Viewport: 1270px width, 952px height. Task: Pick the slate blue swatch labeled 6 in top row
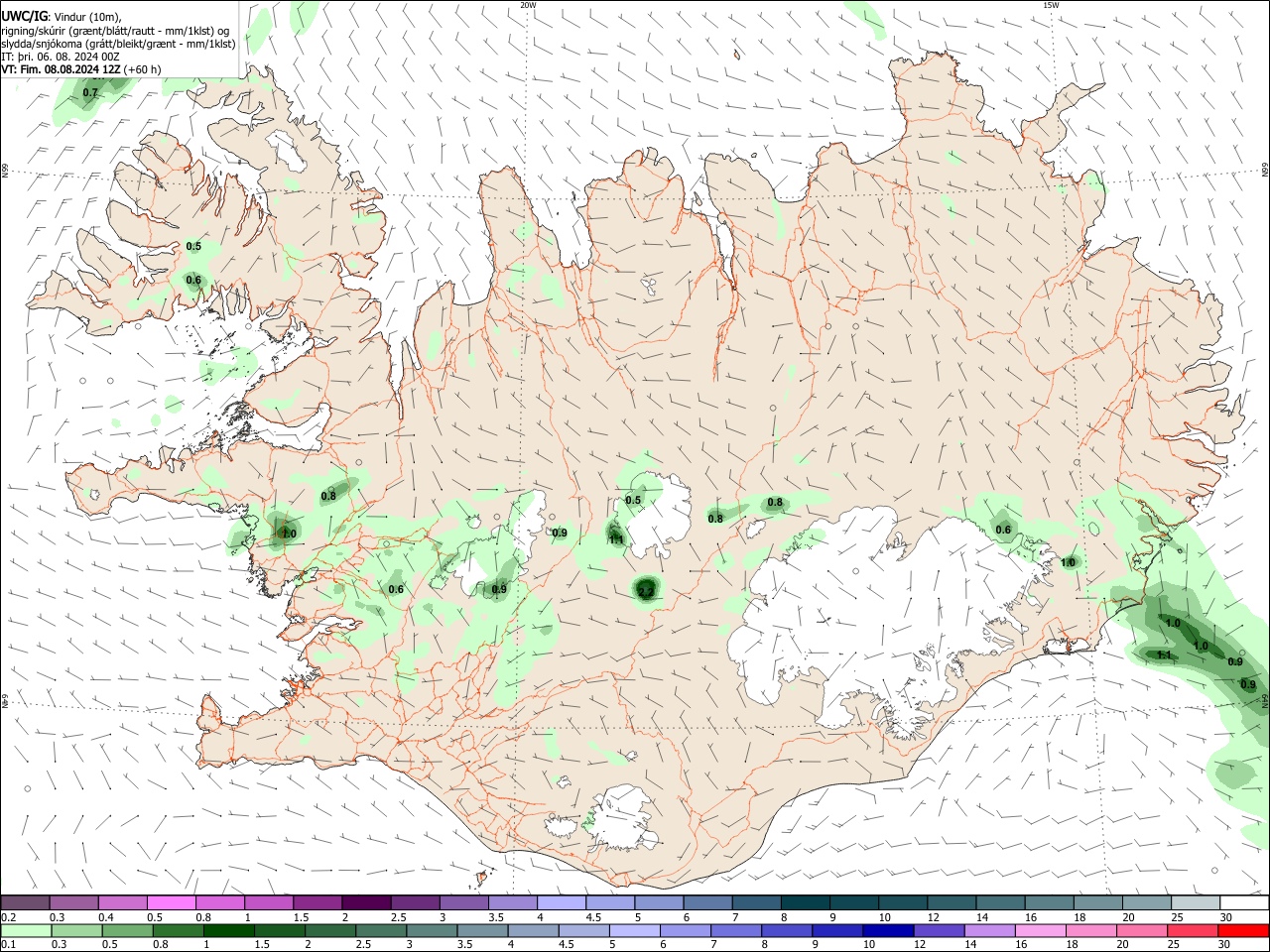708,903
